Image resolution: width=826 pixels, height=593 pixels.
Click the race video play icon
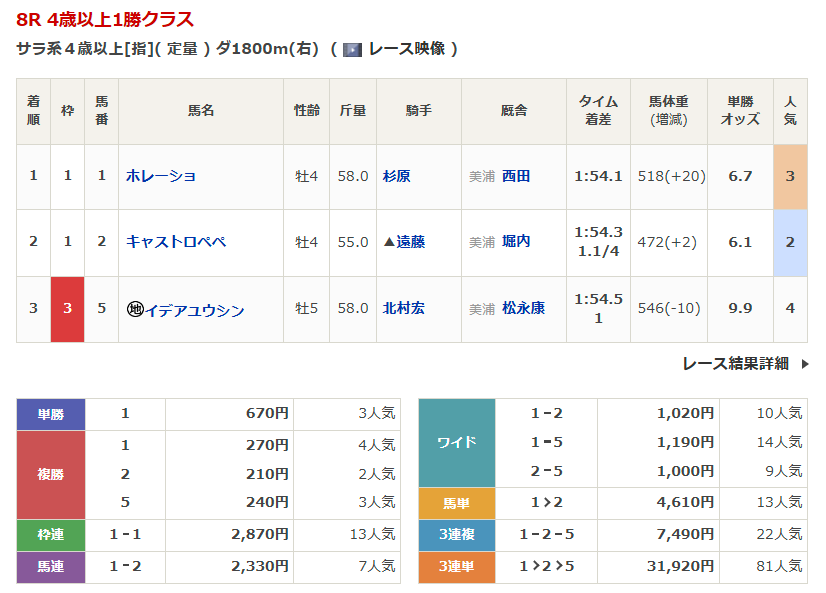pyautogui.click(x=352, y=49)
